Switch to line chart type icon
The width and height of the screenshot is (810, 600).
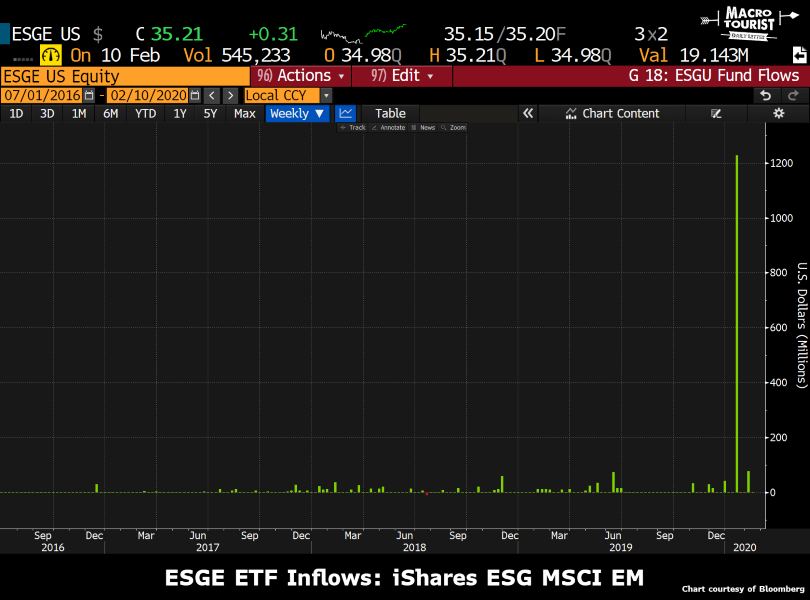[346, 113]
